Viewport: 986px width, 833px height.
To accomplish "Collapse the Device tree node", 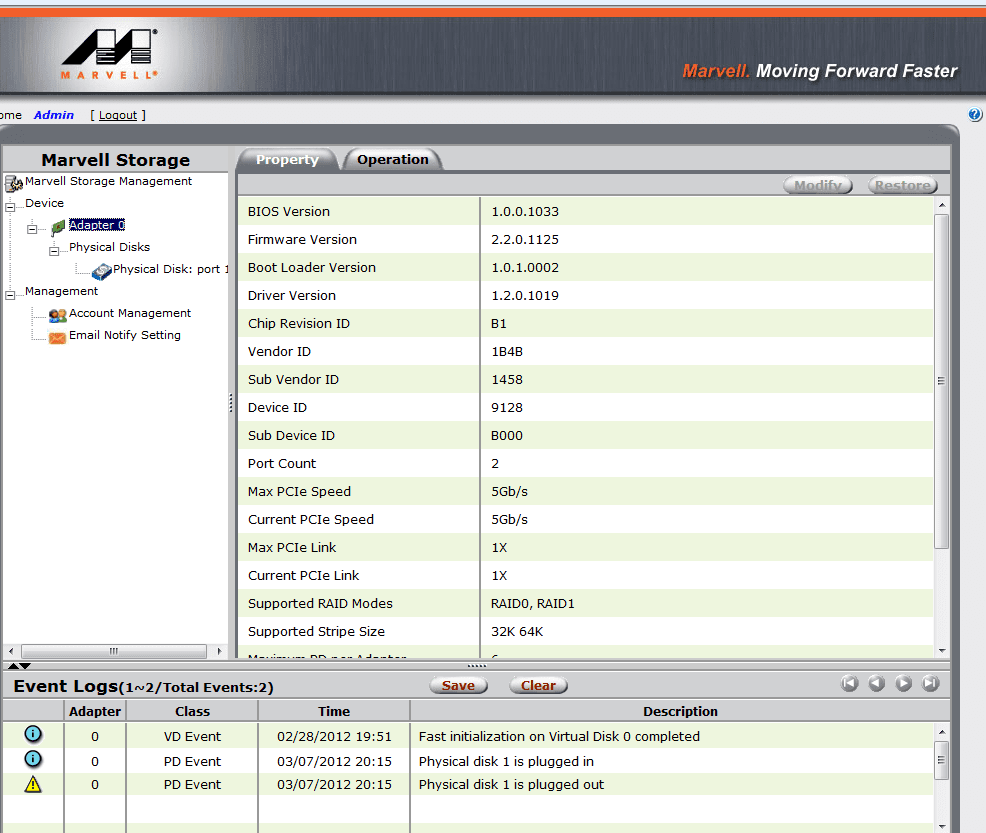I will [10, 207].
